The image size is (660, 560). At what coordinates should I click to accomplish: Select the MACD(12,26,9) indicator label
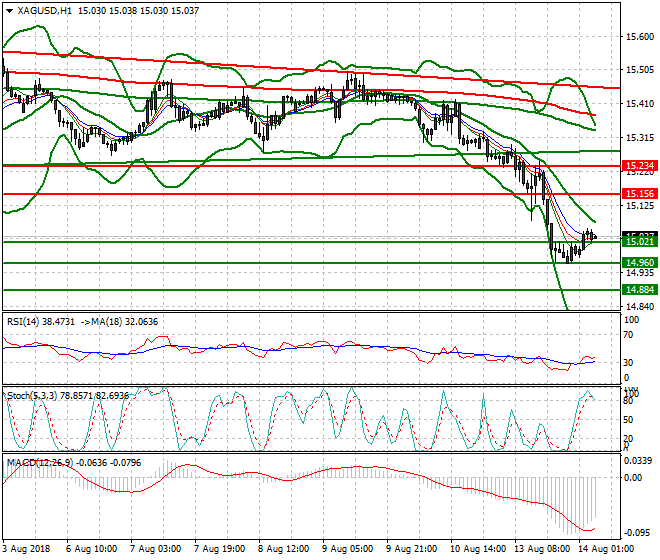38,462
